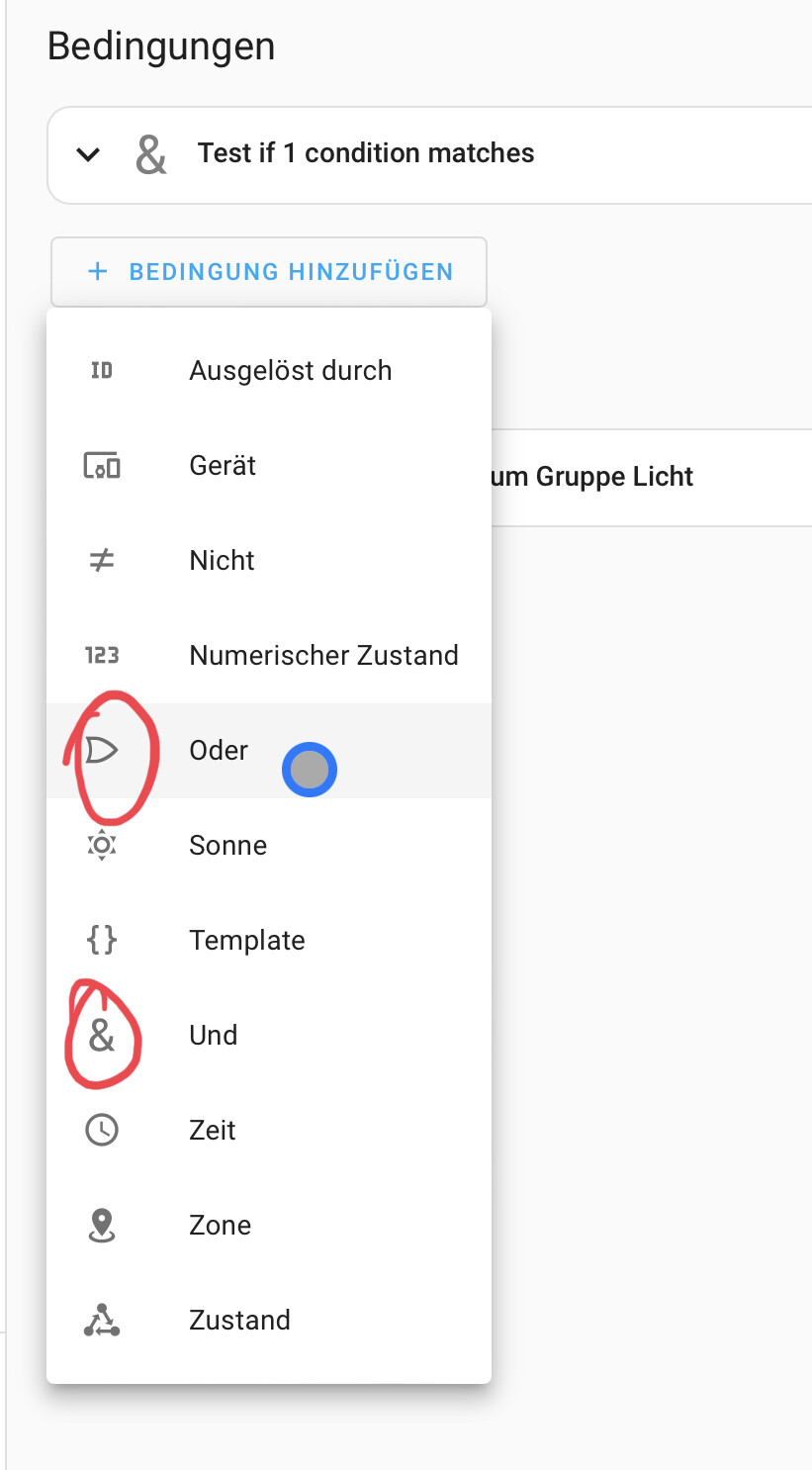Click the curly braces Template icon
The image size is (812, 1470).
[102, 940]
